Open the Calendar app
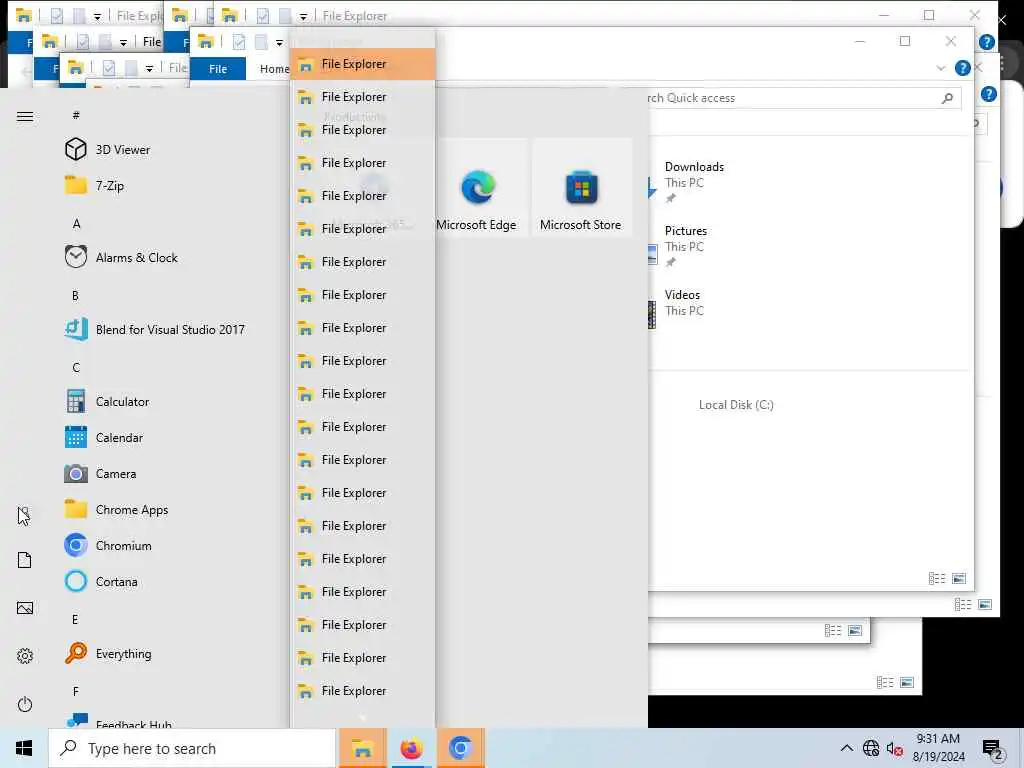Image resolution: width=1024 pixels, height=768 pixels. (119, 438)
